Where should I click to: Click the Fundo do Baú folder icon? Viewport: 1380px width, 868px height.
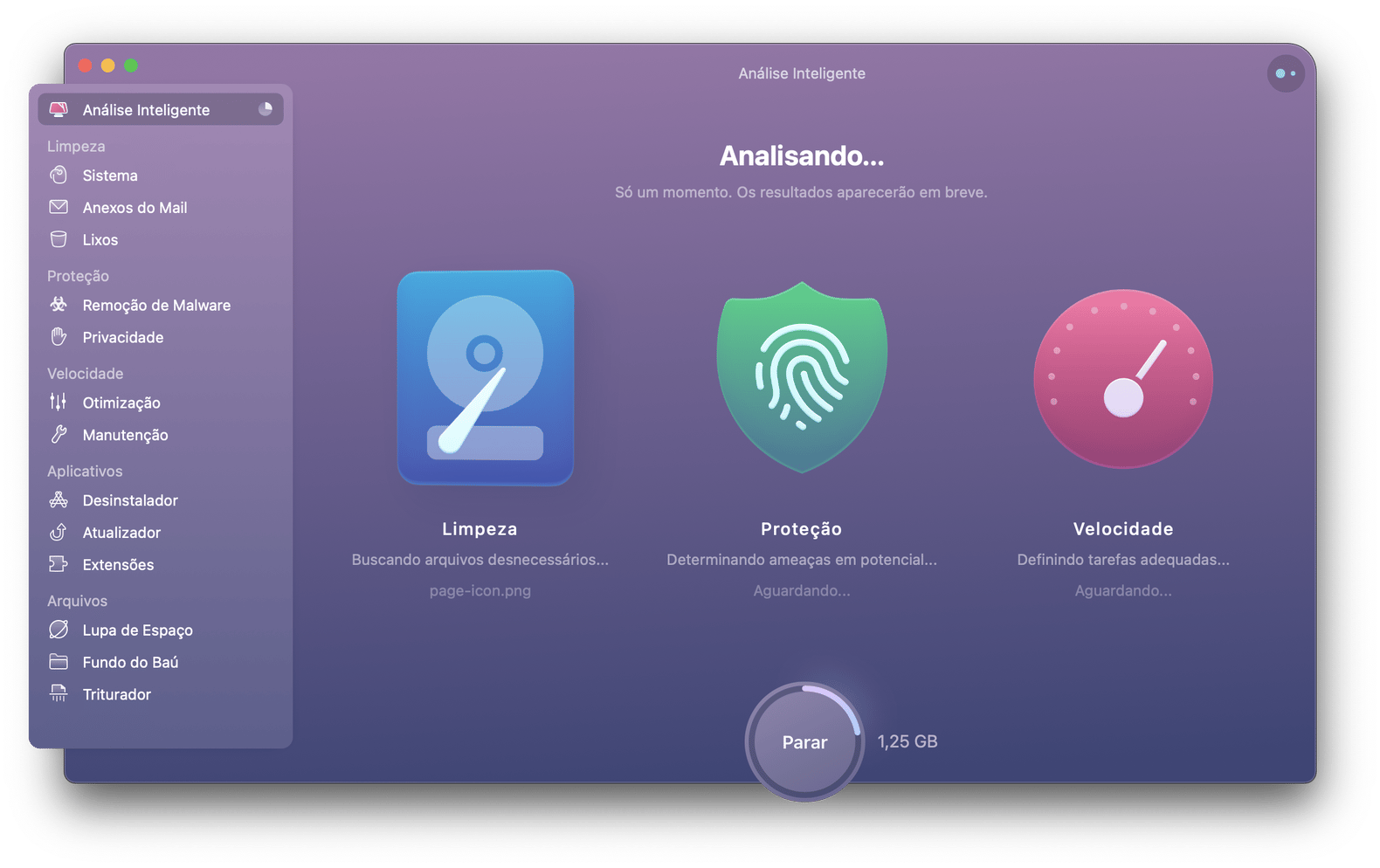tap(59, 662)
